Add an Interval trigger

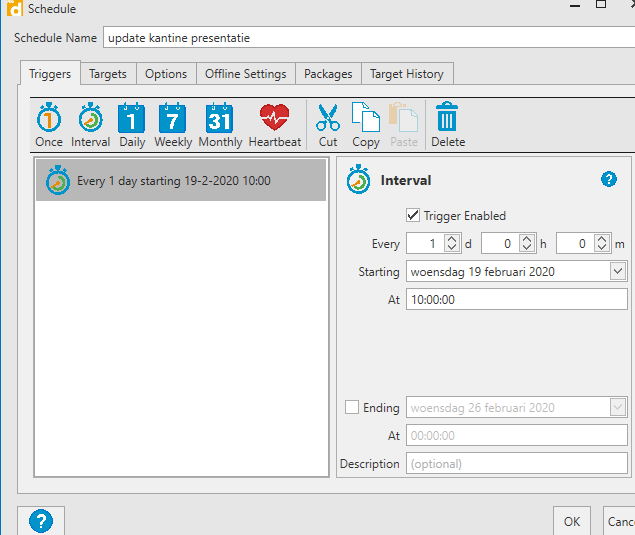[91, 125]
